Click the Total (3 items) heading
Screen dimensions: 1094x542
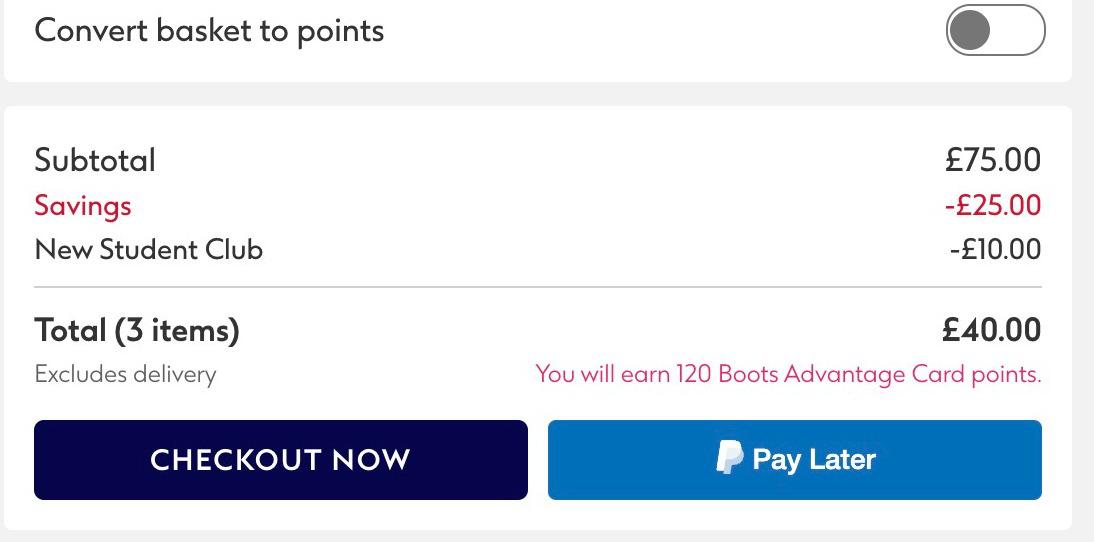point(137,330)
